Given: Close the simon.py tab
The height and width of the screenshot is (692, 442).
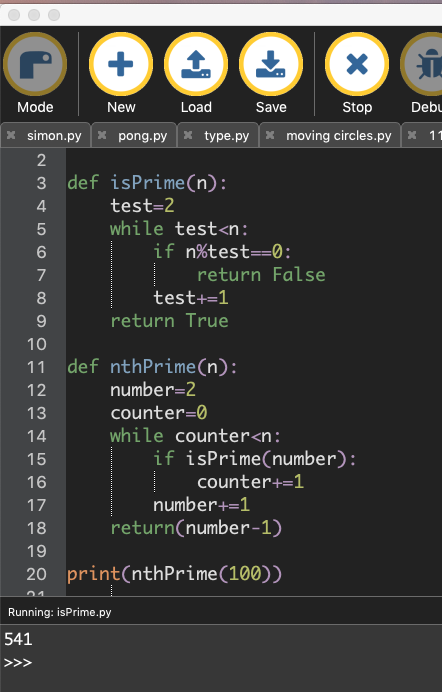Looking at the screenshot, I should click(11, 135).
